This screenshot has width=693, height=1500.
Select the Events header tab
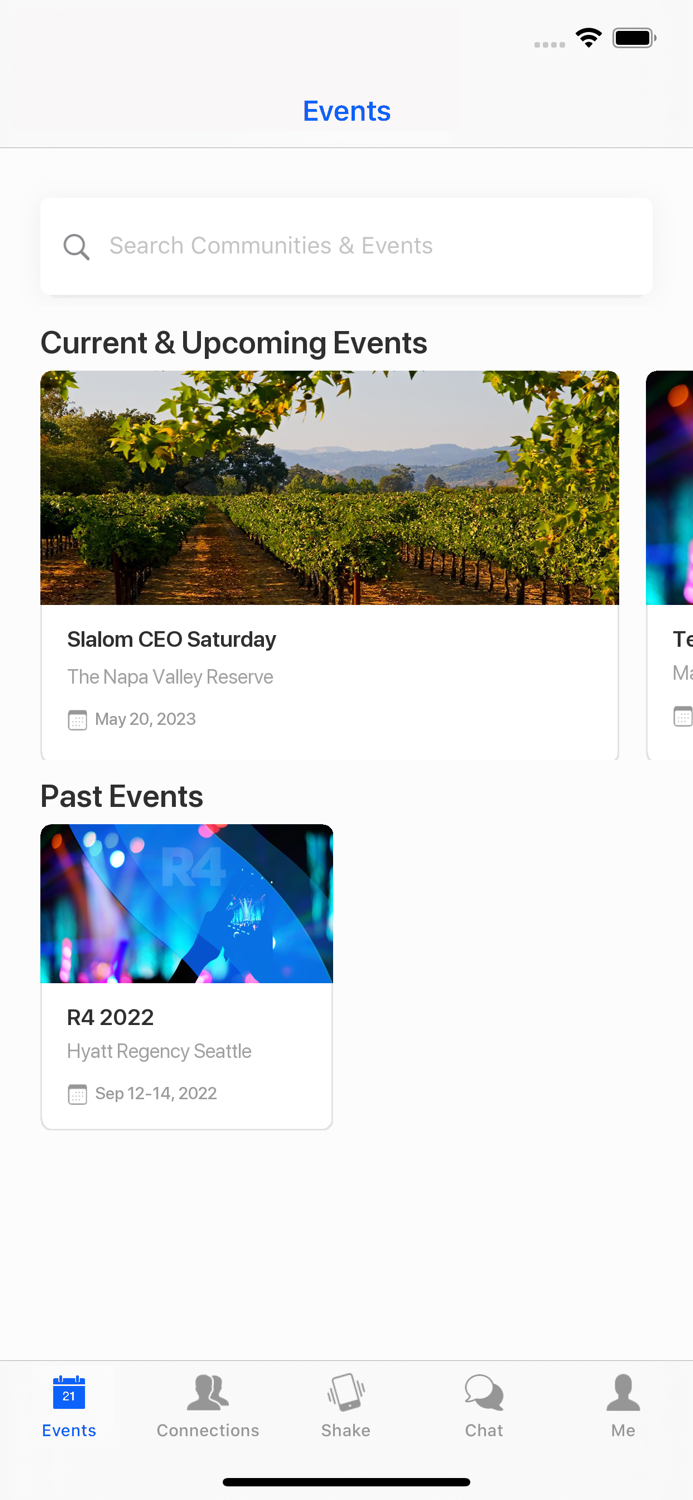click(x=346, y=111)
